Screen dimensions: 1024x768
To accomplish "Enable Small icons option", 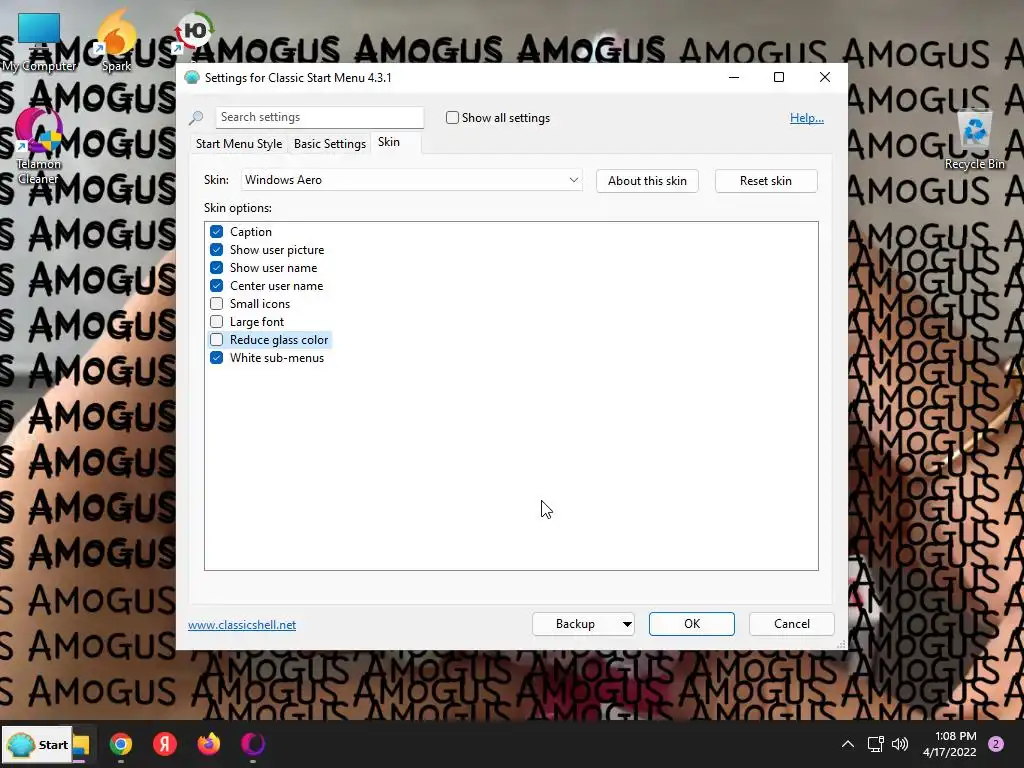I will point(217,304).
